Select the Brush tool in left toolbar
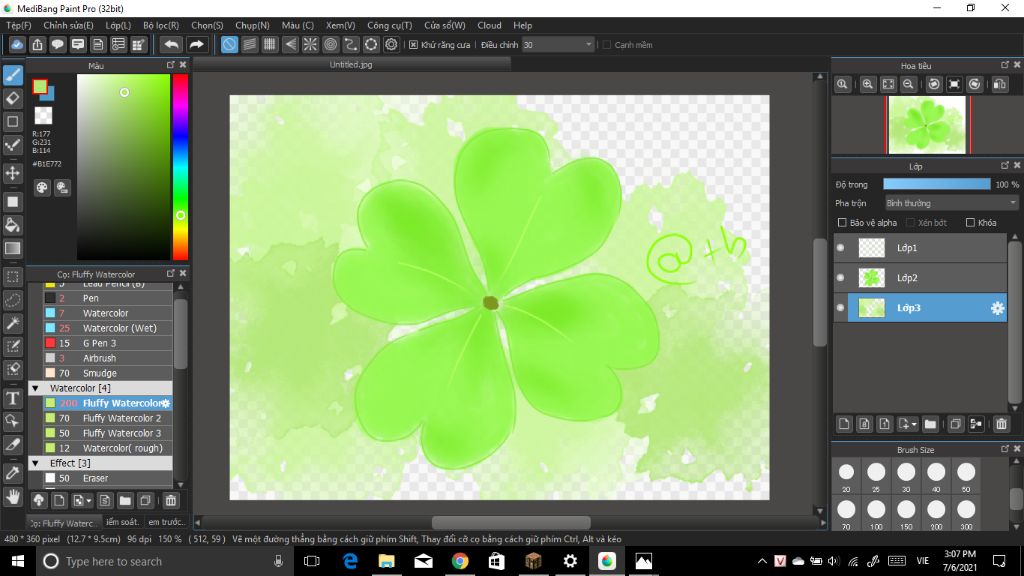 12,74
